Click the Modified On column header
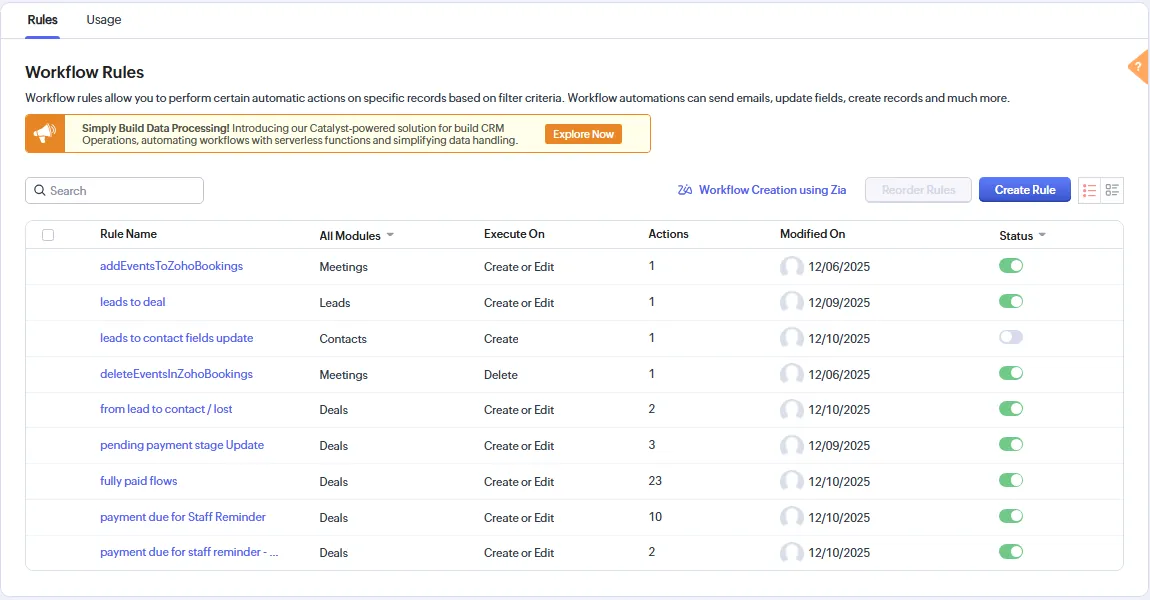1150x600 pixels. pos(813,234)
